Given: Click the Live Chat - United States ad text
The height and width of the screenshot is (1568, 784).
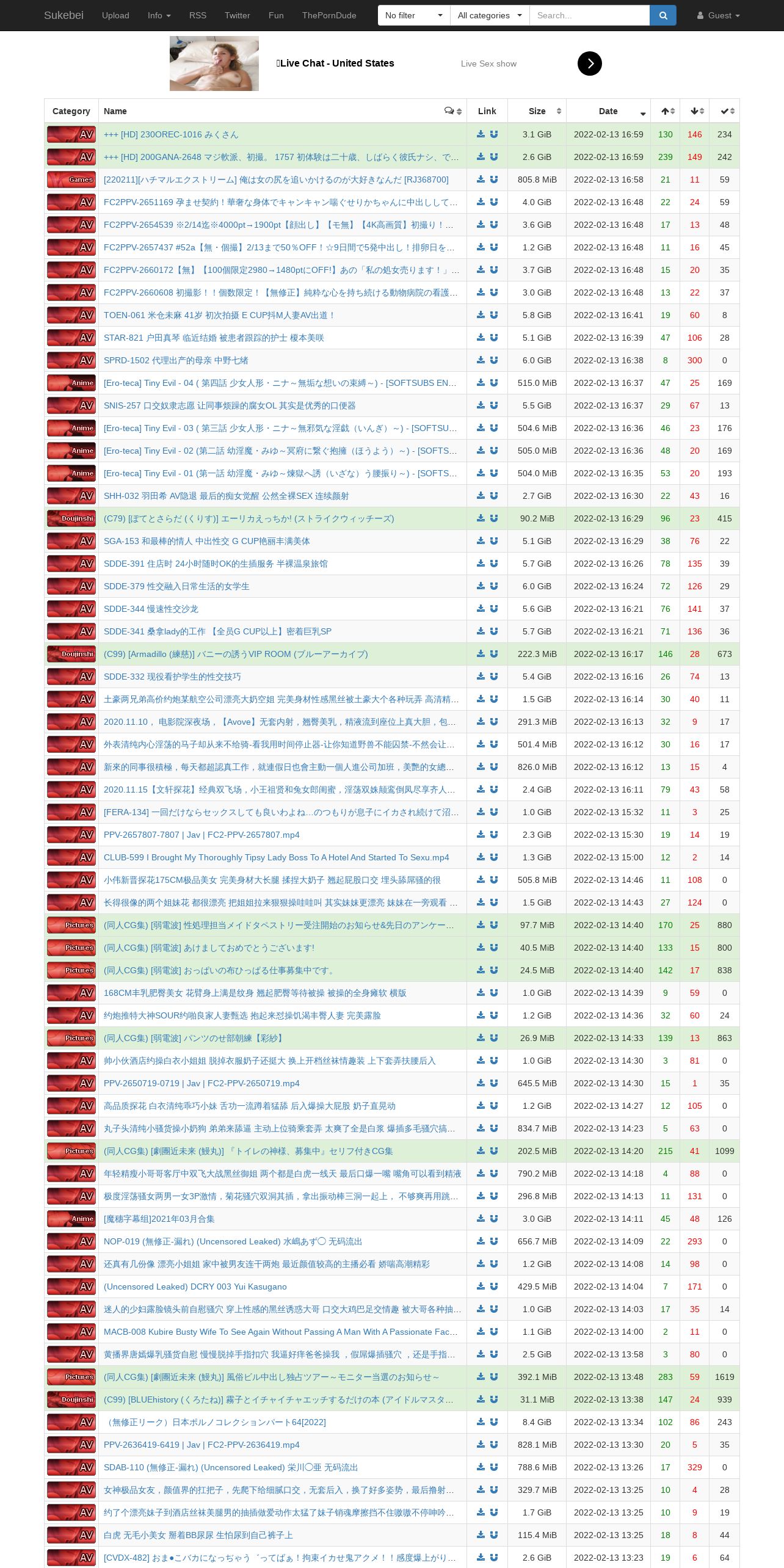Looking at the screenshot, I should click(x=335, y=64).
